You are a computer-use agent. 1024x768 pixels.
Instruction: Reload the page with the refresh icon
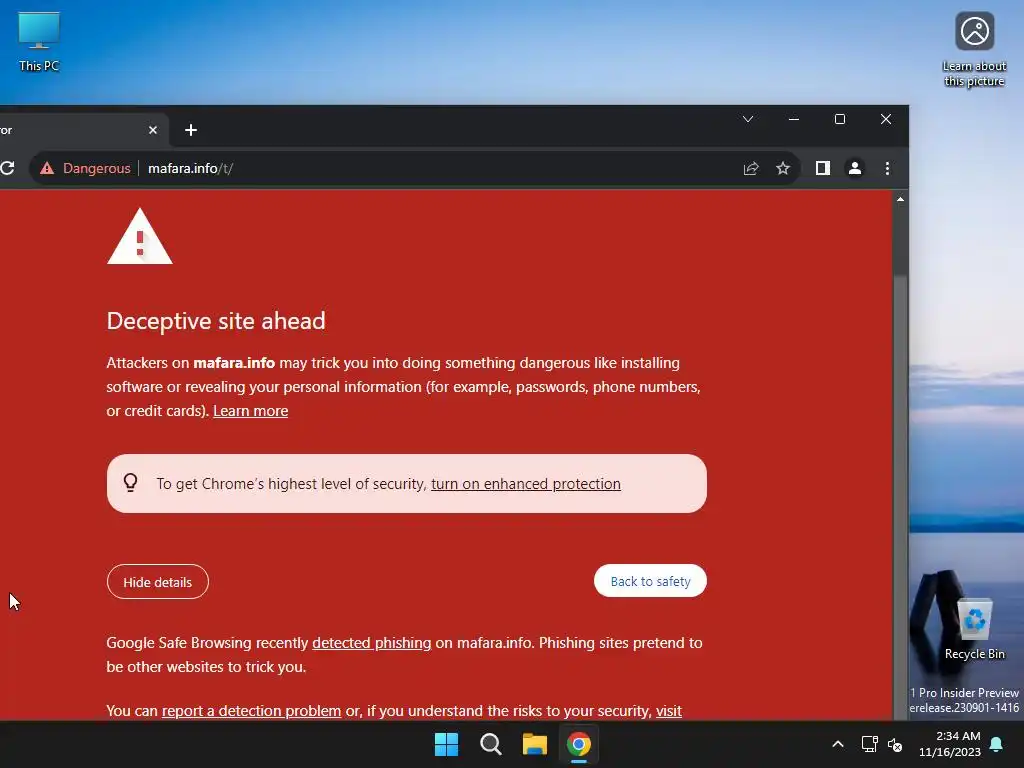click(x=7, y=168)
